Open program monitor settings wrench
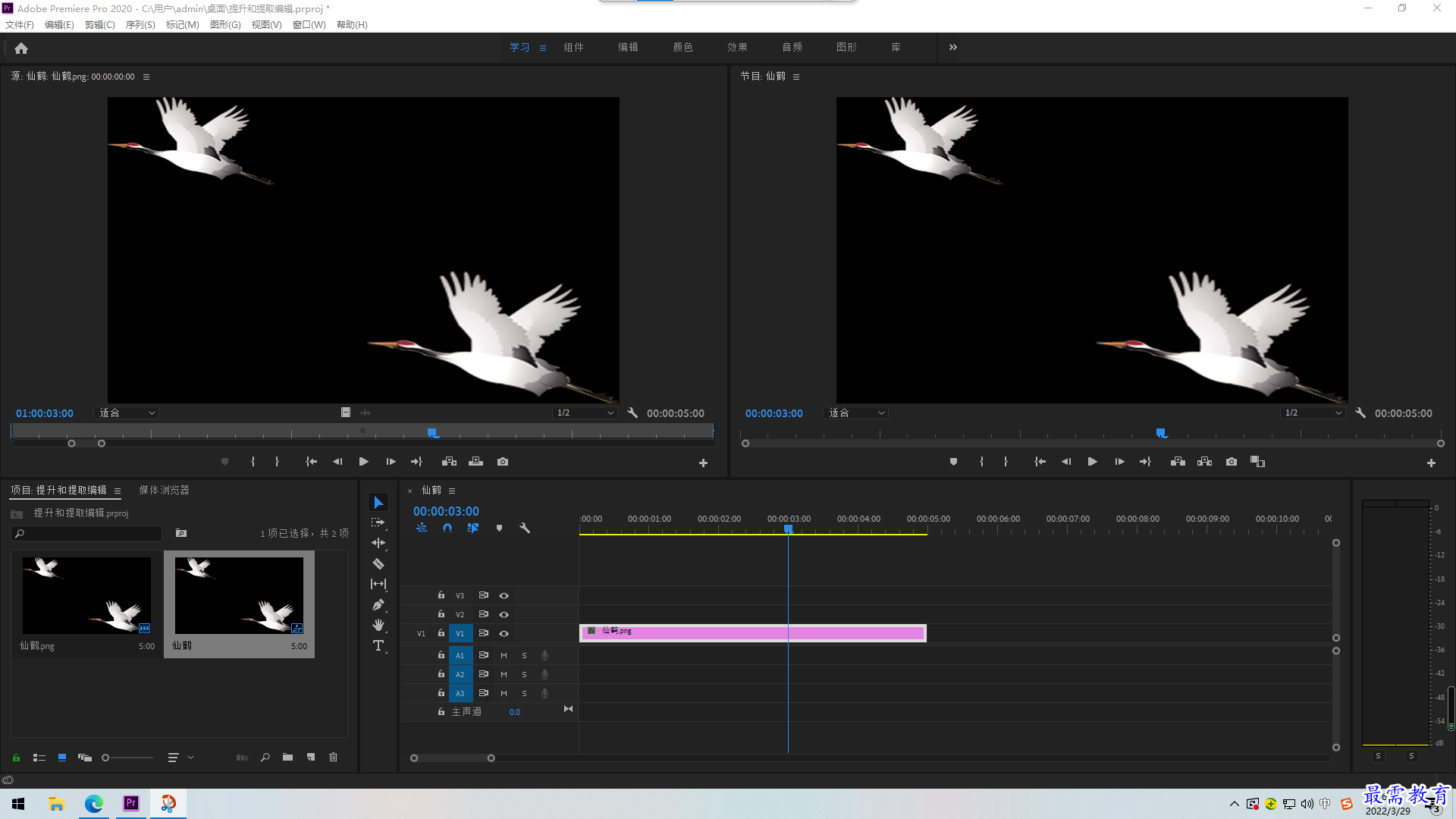The image size is (1456, 819). coord(1360,413)
